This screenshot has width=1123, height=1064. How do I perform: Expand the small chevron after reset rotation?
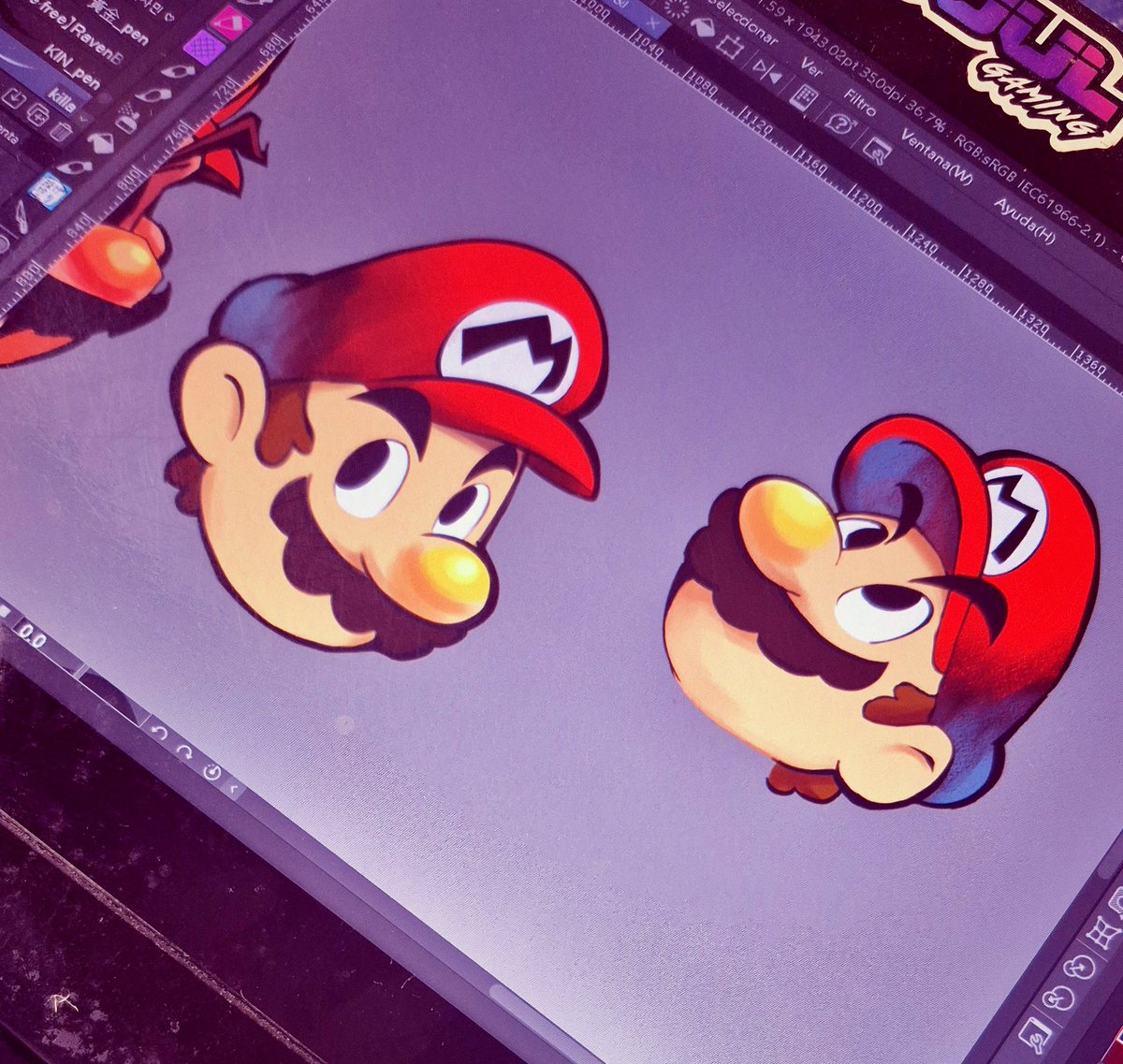click(233, 788)
